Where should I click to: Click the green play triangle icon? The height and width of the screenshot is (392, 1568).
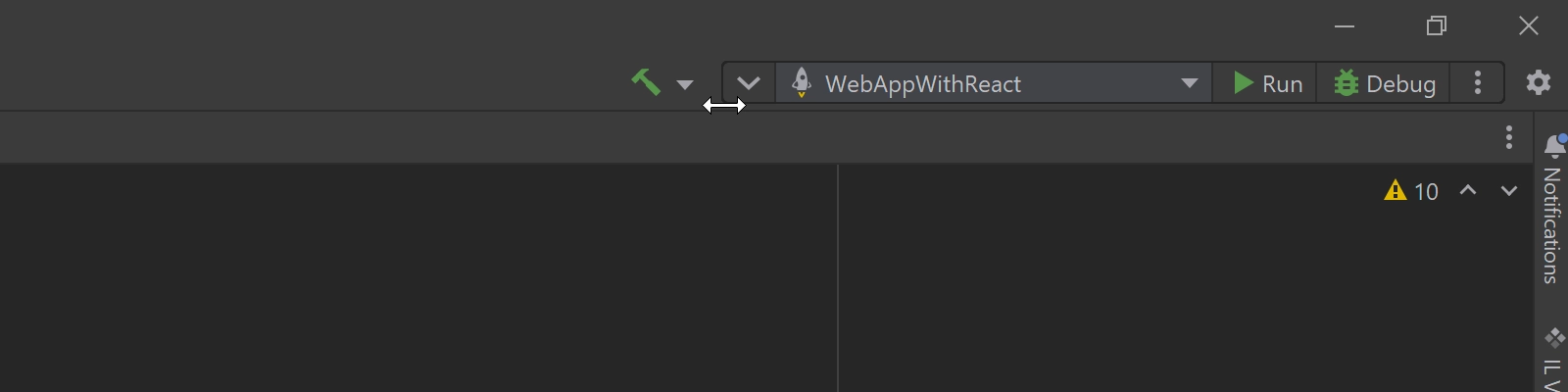point(1243,82)
